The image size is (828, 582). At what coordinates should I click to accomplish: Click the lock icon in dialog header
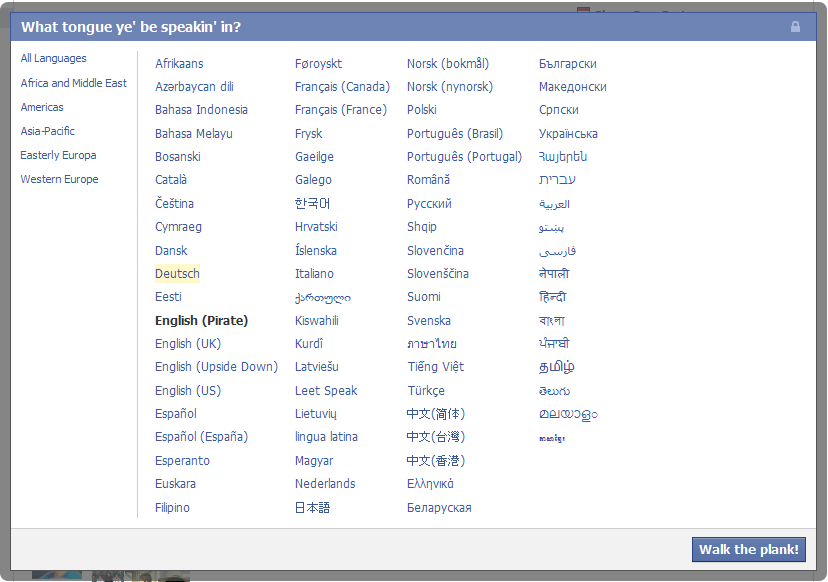click(795, 26)
